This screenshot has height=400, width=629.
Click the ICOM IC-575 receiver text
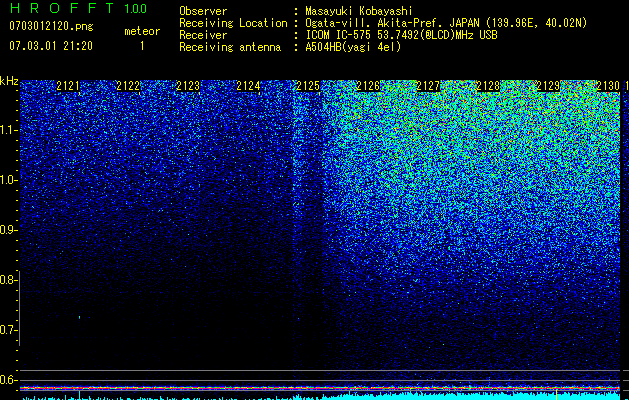[401, 35]
